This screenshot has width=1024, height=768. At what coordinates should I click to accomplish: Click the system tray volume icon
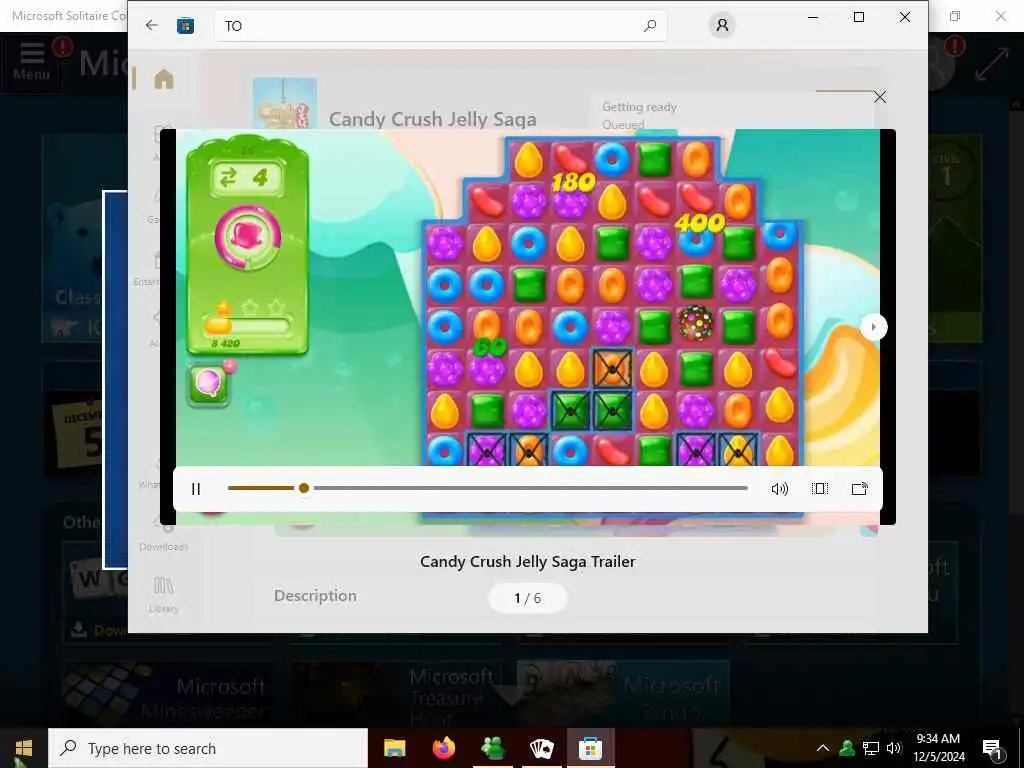(x=894, y=748)
